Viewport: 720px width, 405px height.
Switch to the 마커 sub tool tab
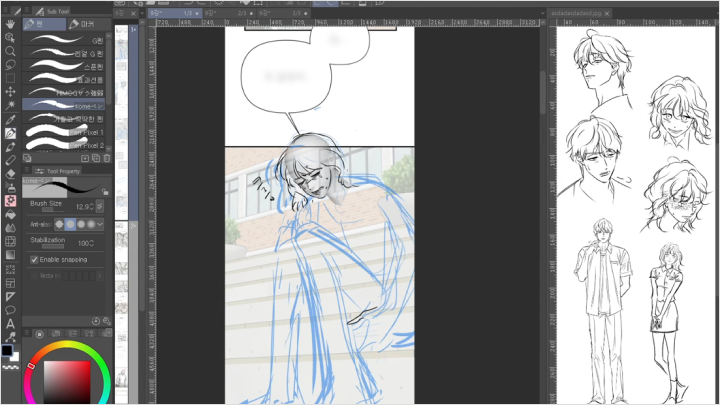pyautogui.click(x=87, y=24)
